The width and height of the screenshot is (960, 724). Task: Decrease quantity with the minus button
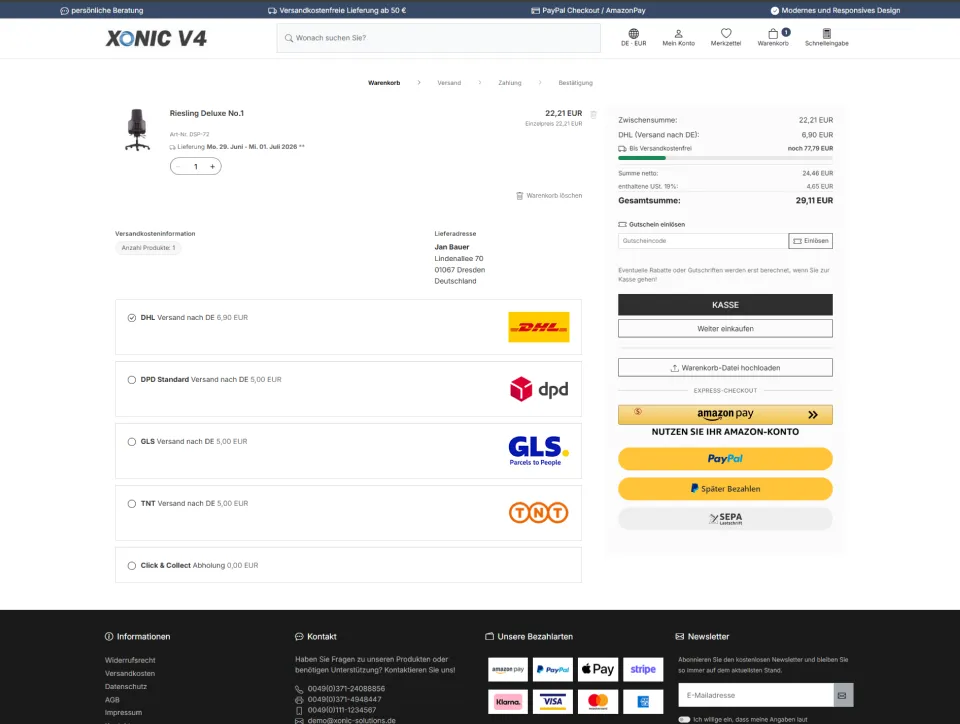click(x=178, y=166)
